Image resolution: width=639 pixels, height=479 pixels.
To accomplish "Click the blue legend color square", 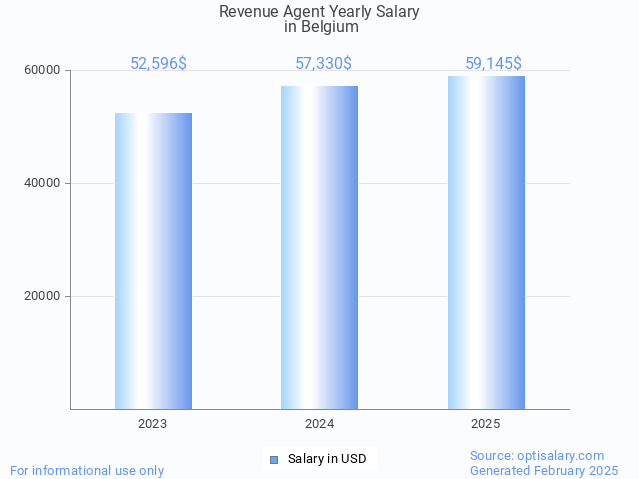I will (x=274, y=459).
